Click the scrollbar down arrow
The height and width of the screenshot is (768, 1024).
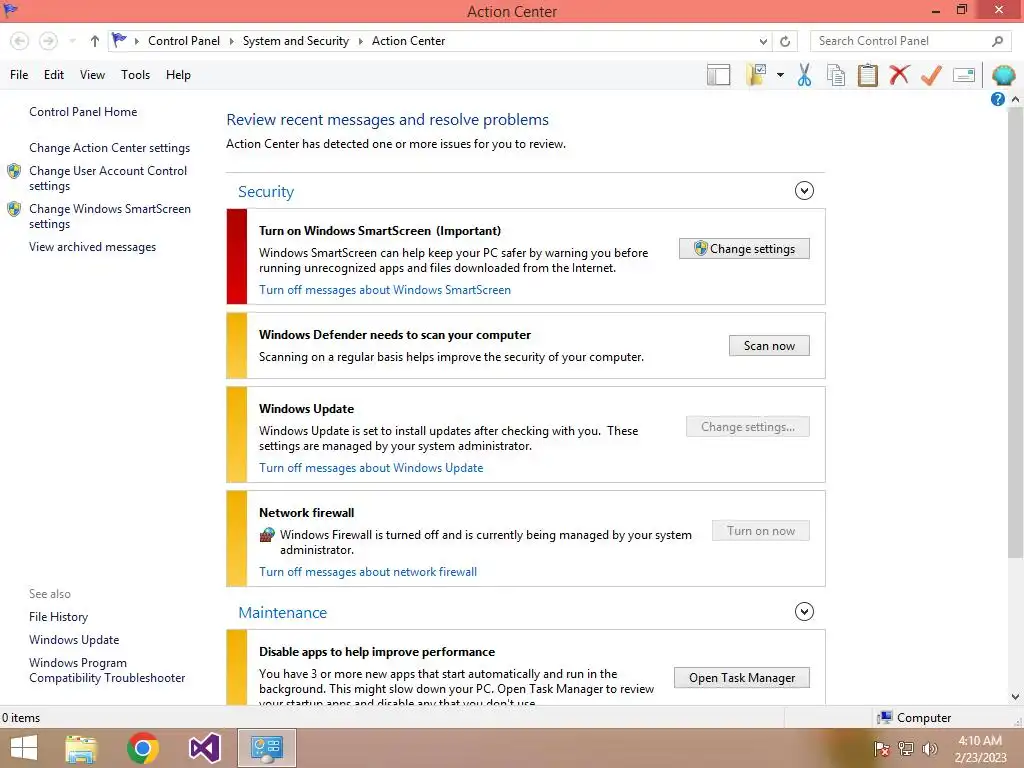[x=1015, y=697]
